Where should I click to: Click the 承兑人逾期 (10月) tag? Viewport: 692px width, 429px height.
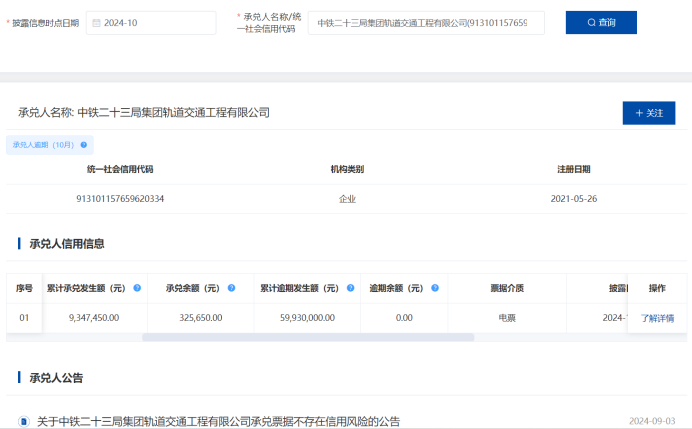(x=49, y=145)
